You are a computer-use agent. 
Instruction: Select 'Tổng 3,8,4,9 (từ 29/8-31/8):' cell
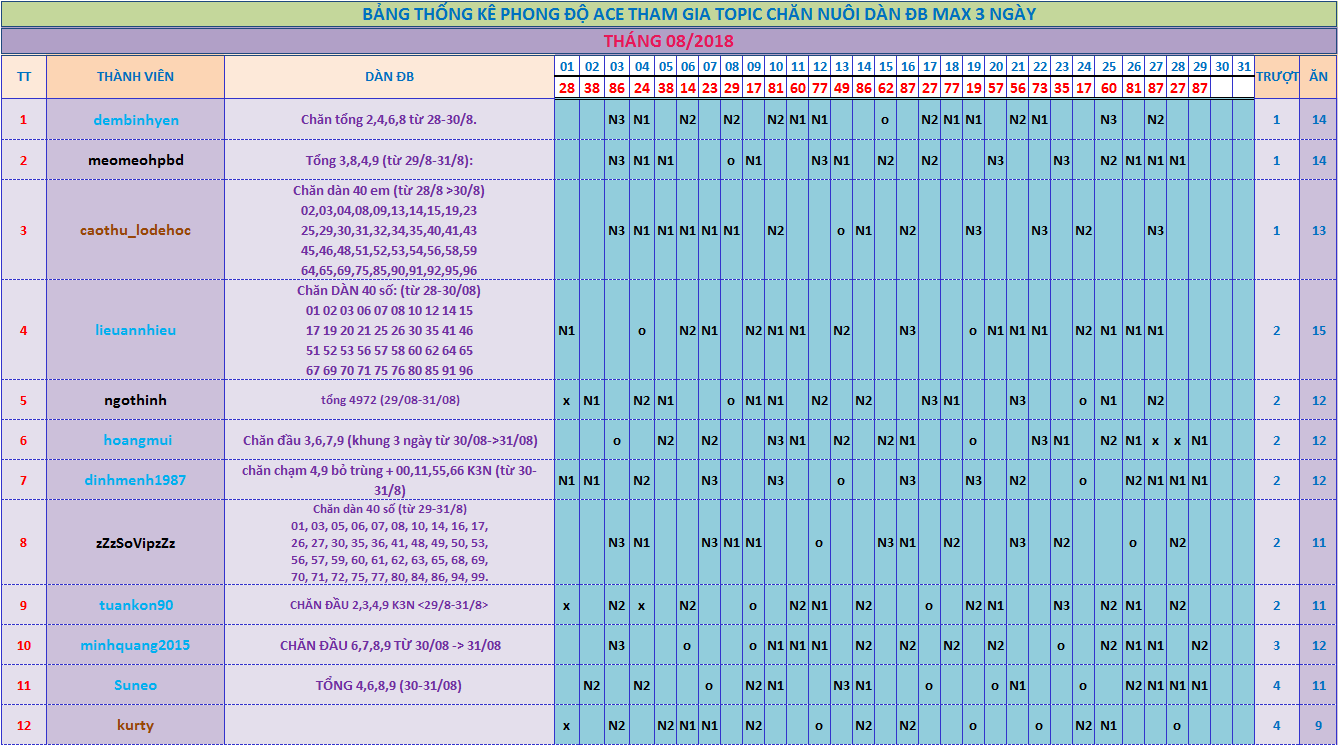coord(390,160)
